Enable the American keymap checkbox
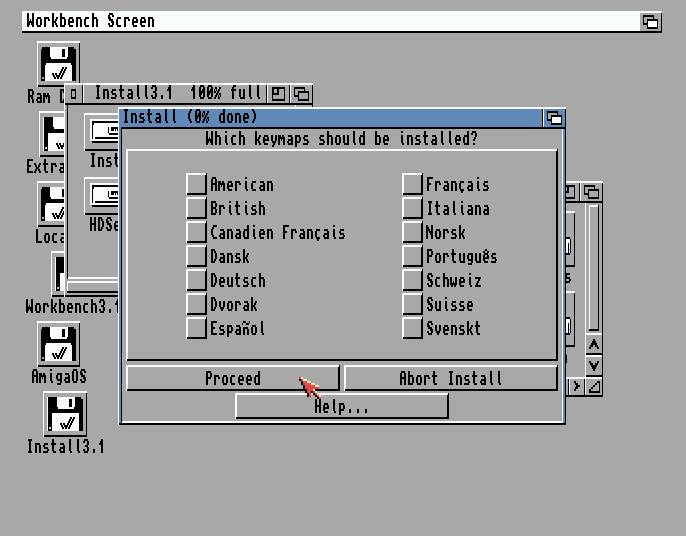Image resolution: width=686 pixels, height=536 pixels. coord(196,184)
